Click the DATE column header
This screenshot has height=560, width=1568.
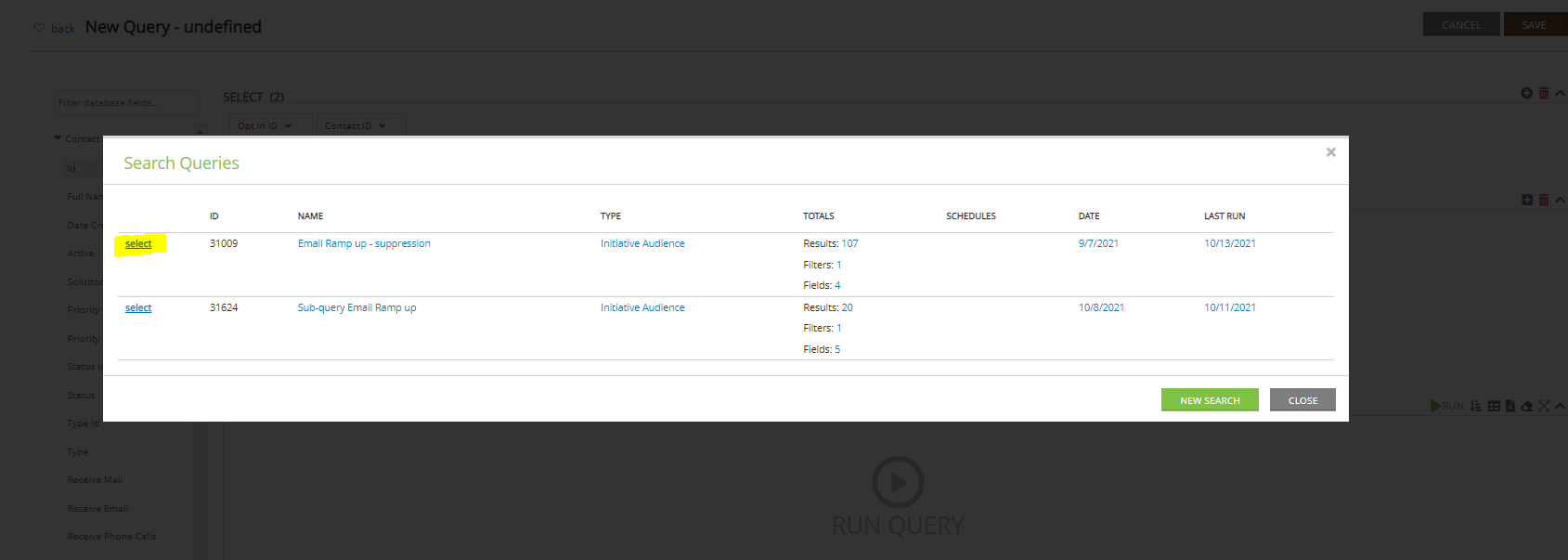tap(1089, 216)
